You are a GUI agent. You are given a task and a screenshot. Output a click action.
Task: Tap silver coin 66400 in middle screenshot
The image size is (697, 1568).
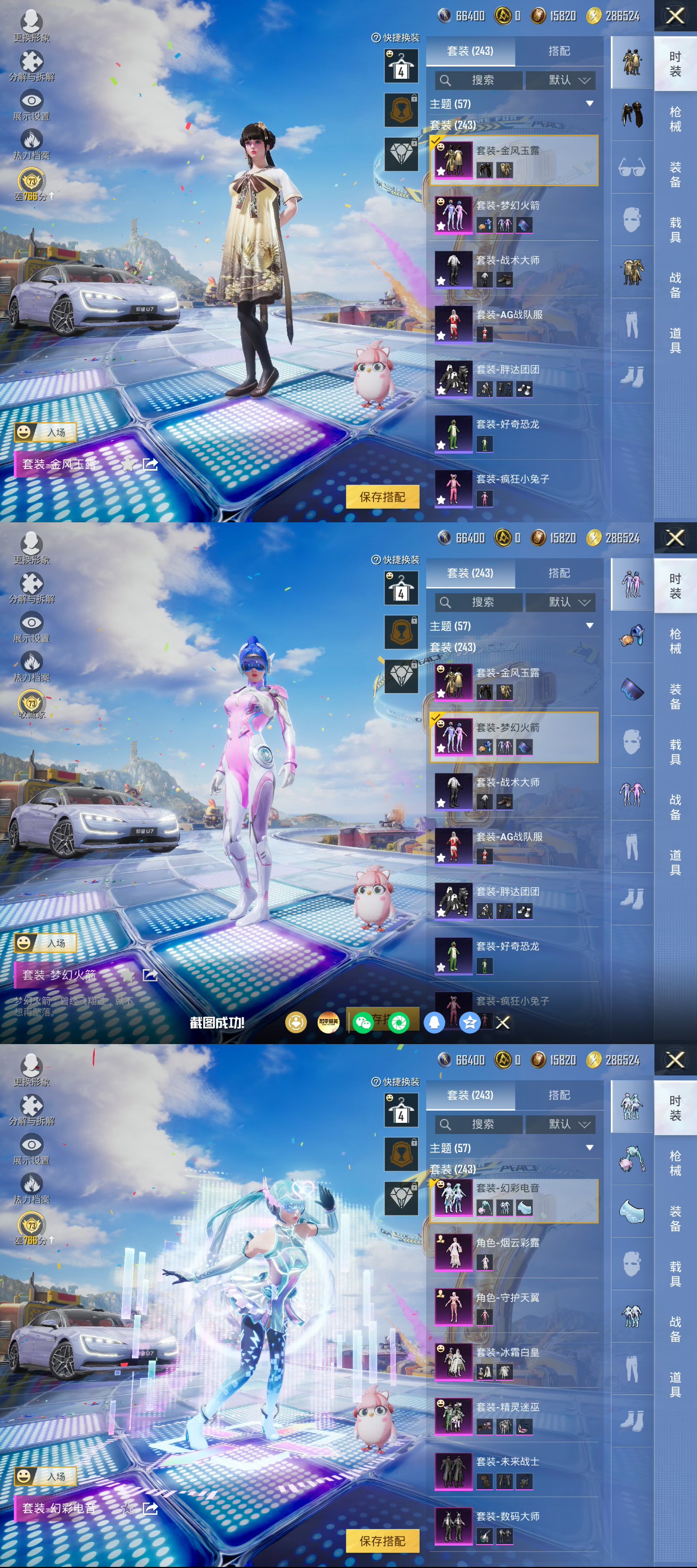click(x=461, y=538)
